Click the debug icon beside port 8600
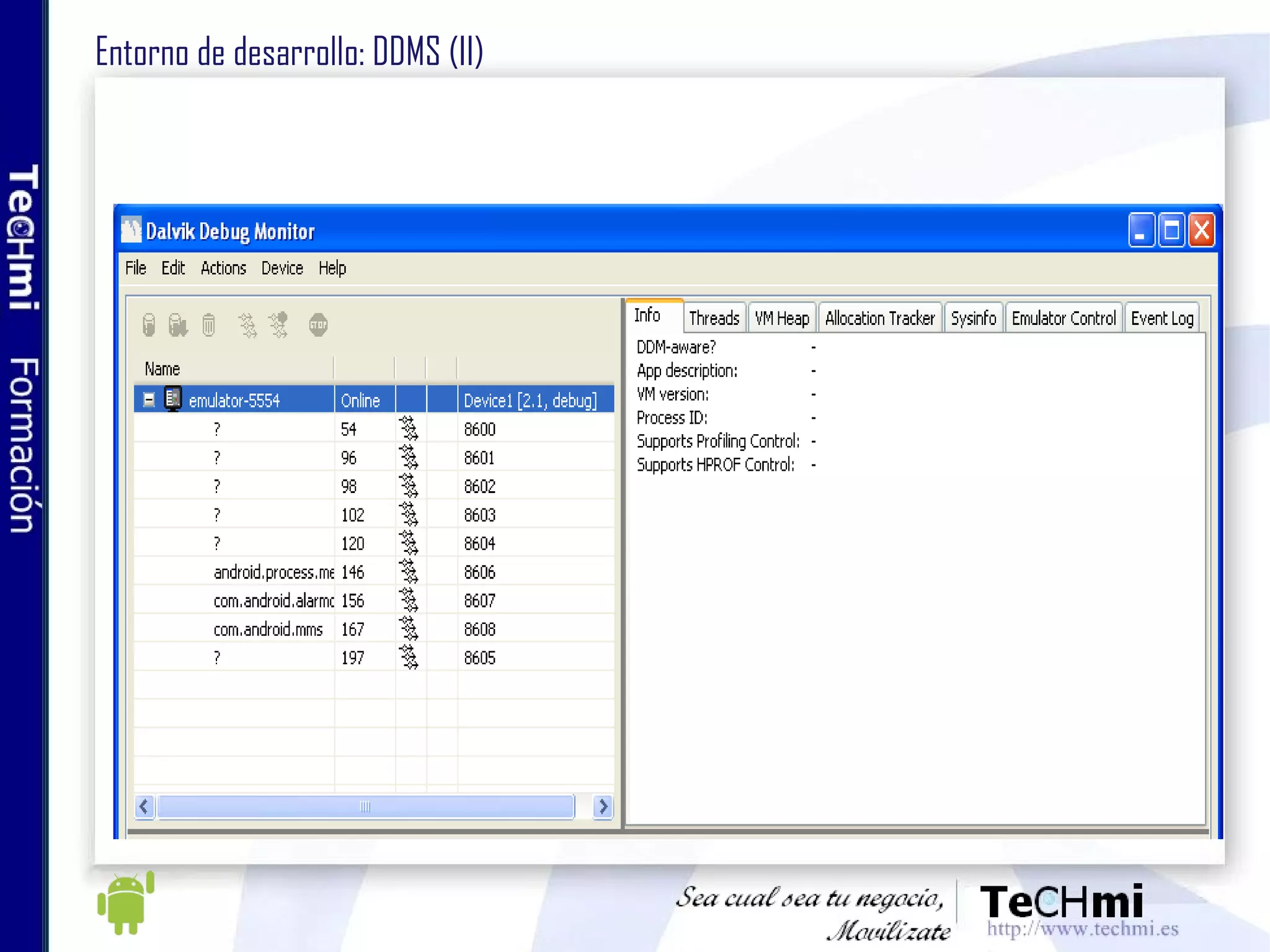This screenshot has width=1270, height=952. coord(409,429)
